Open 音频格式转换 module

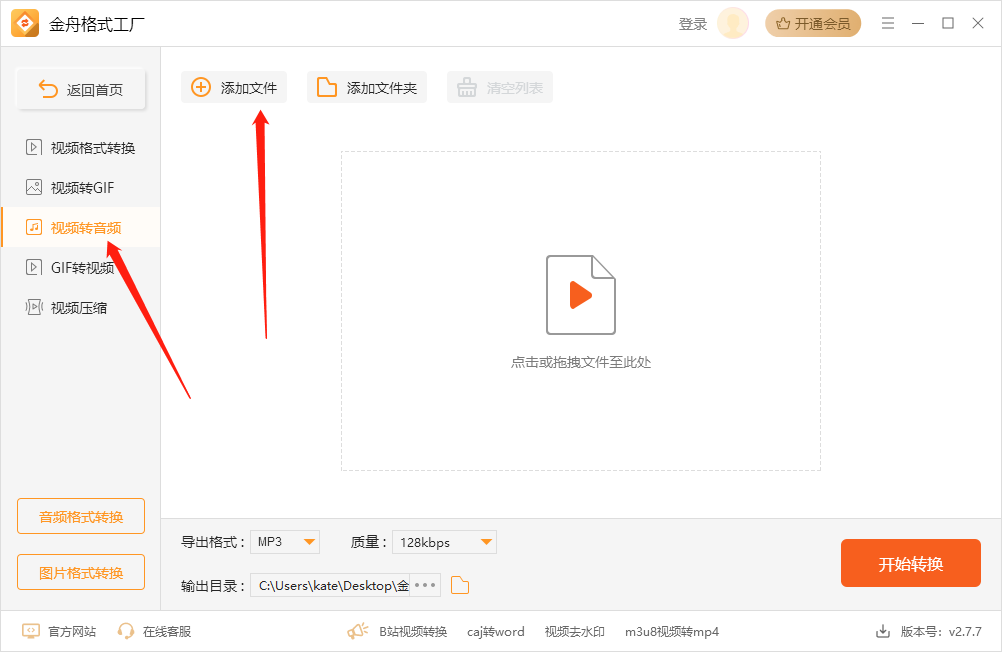point(81,516)
